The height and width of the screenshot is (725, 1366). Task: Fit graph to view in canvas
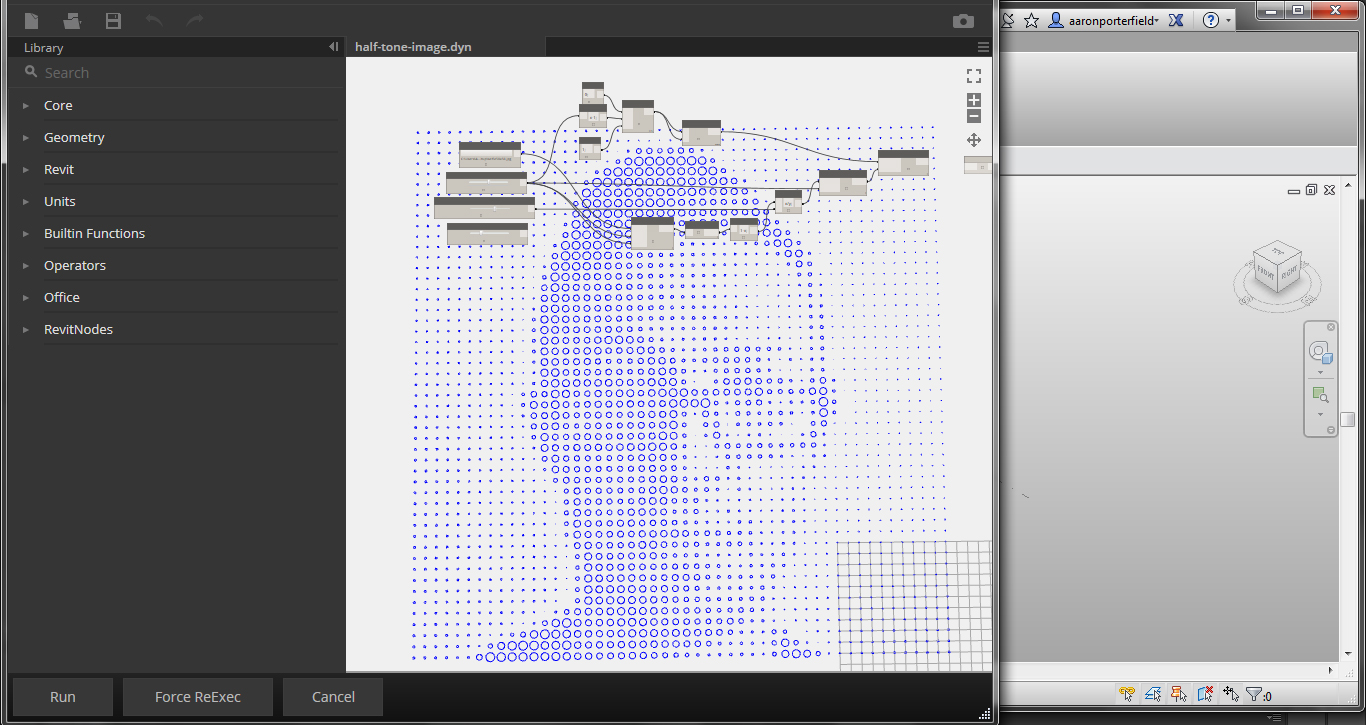(974, 76)
